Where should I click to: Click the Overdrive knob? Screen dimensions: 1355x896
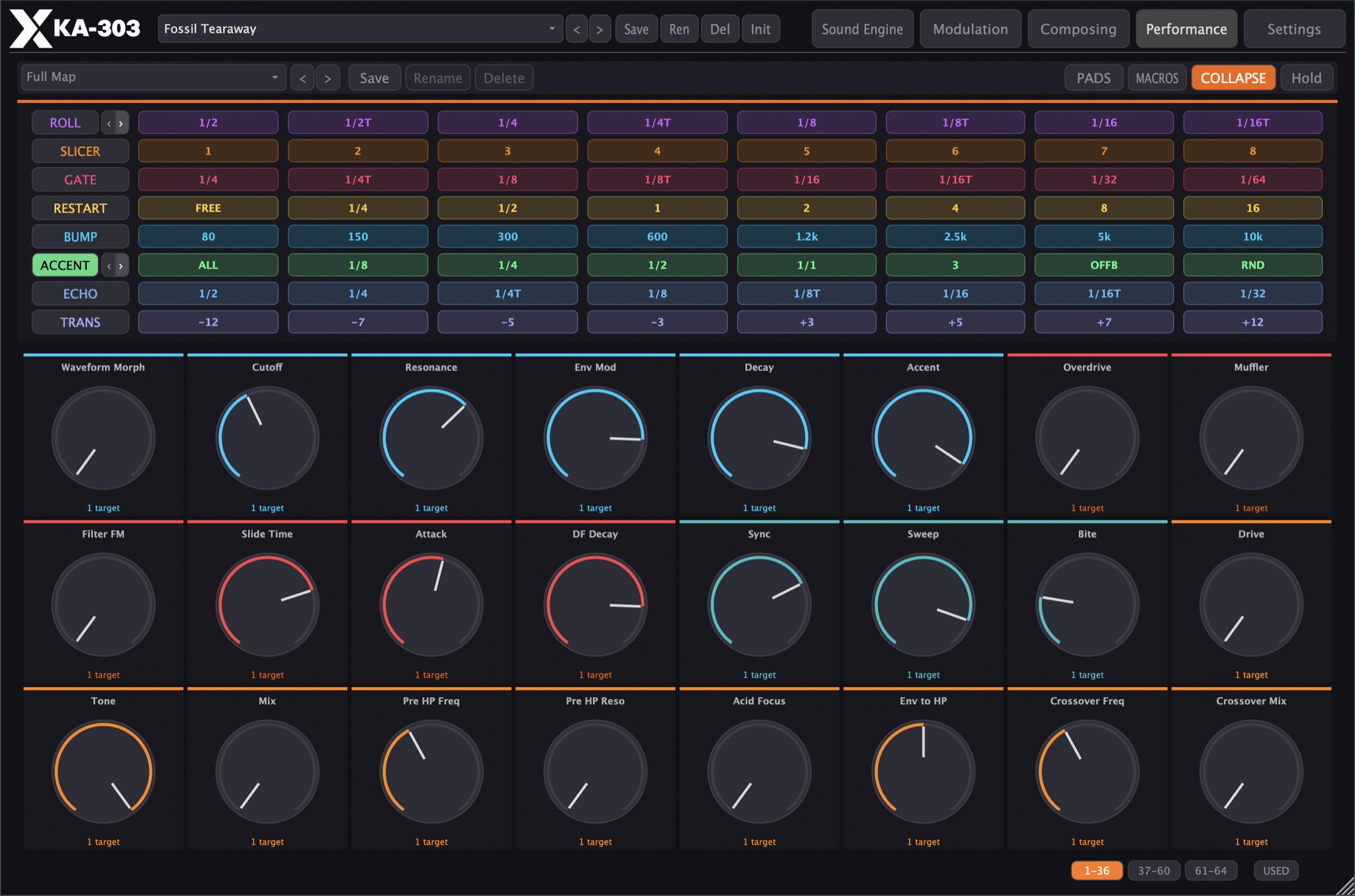[1087, 438]
